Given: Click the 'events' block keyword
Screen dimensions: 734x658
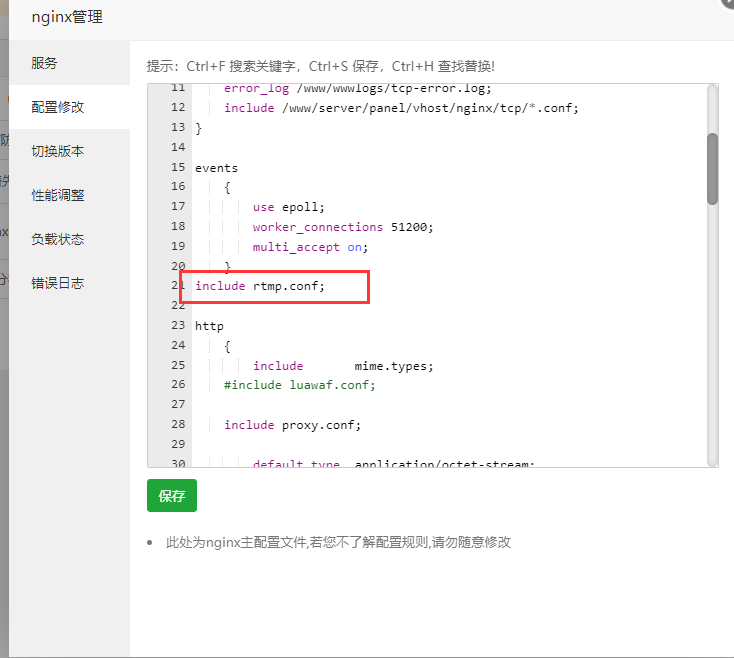Looking at the screenshot, I should pyautogui.click(x=216, y=168).
